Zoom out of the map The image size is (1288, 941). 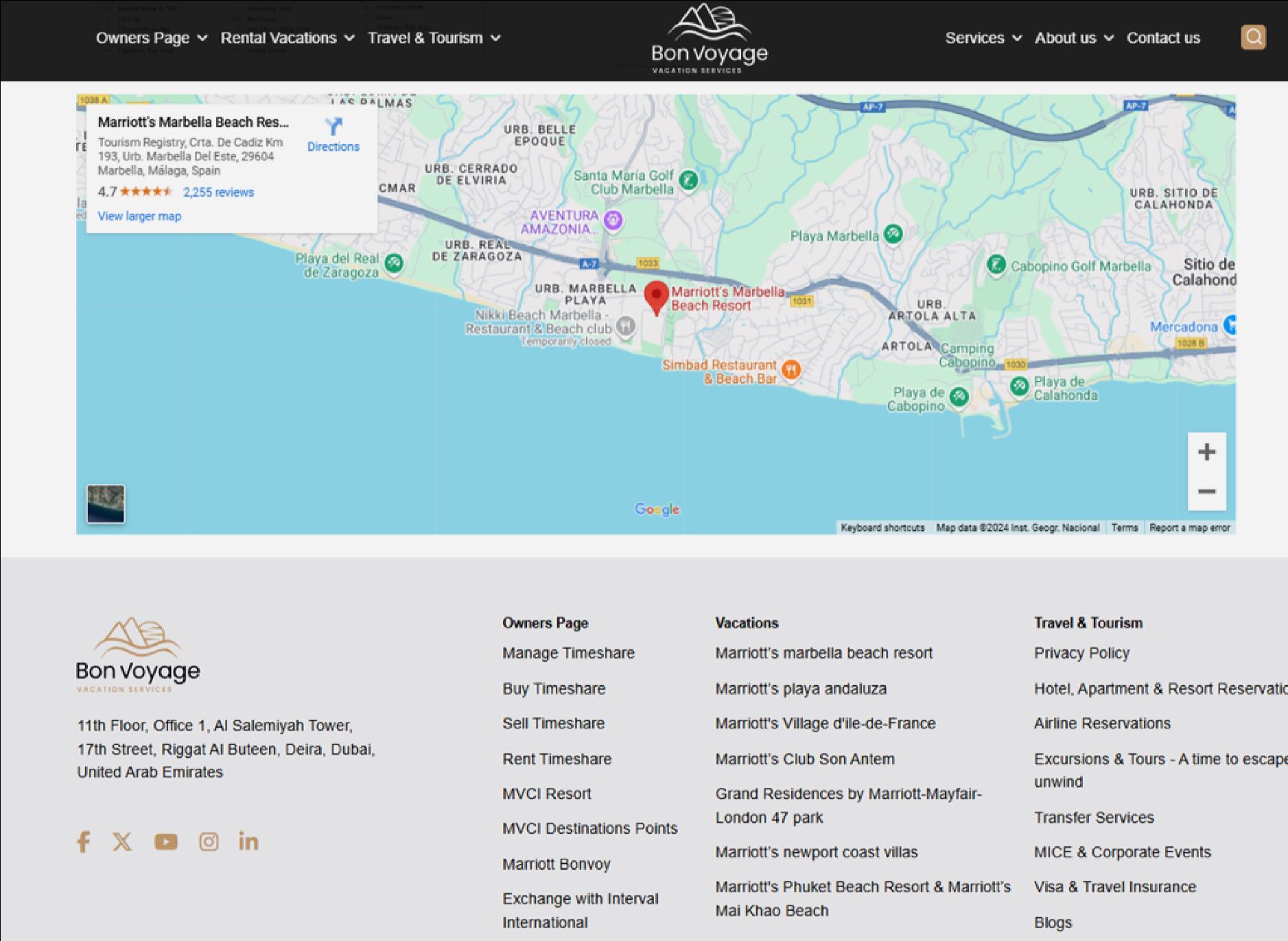tap(1206, 491)
